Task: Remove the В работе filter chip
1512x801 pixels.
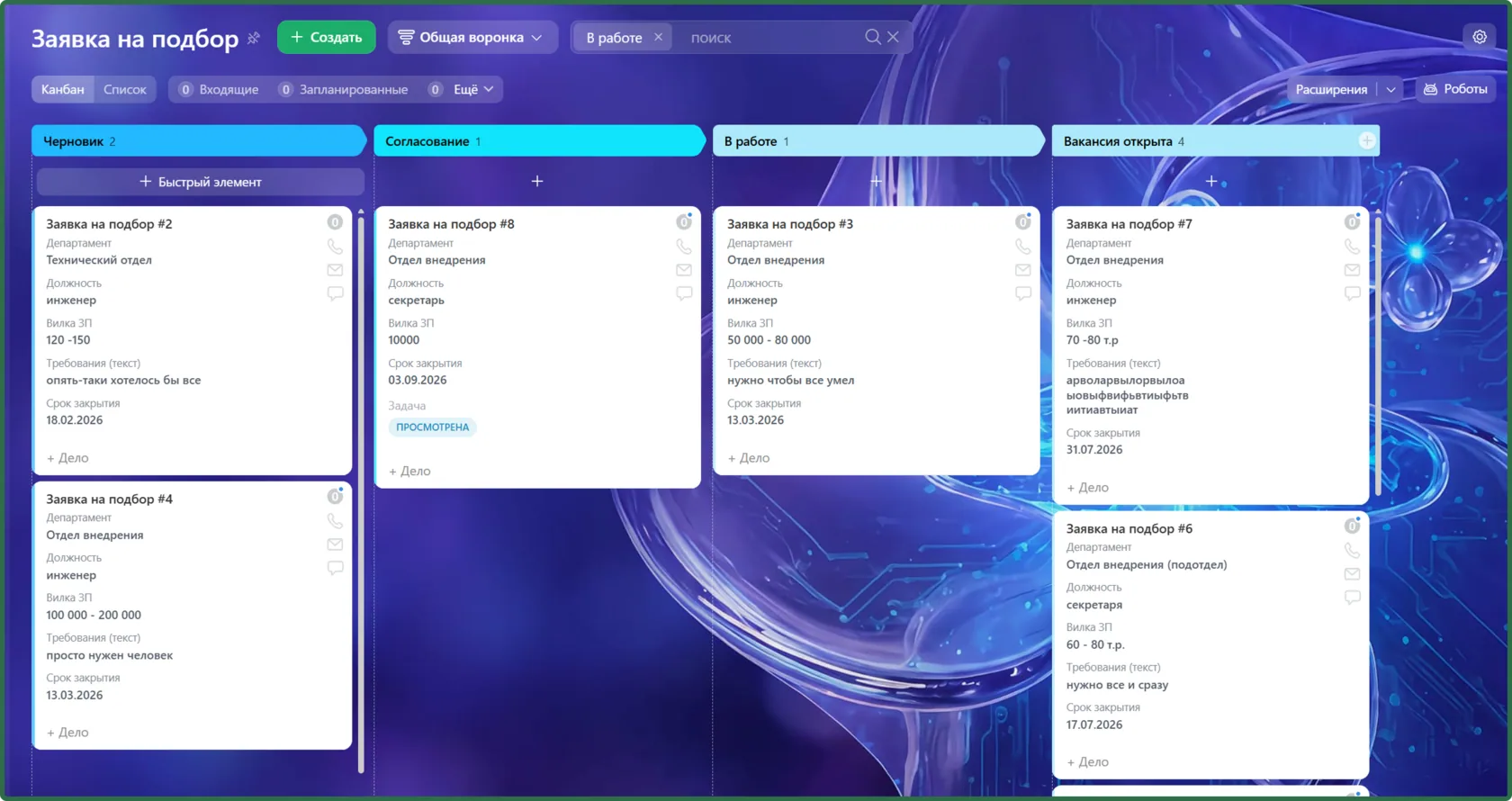Action: [659, 37]
